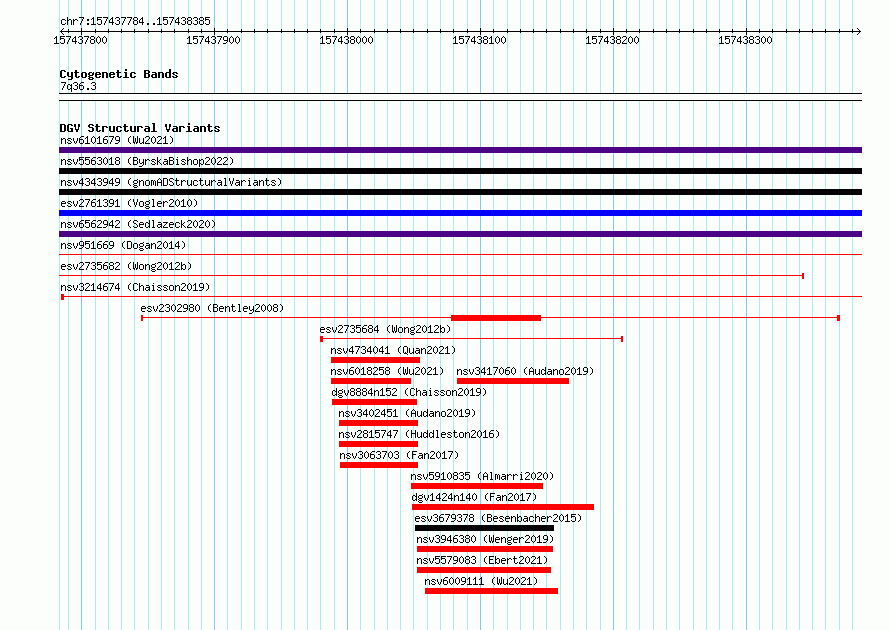This screenshot has width=890, height=630.
Task: Click the nsv3946380 red variant bar
Action: click(485, 549)
